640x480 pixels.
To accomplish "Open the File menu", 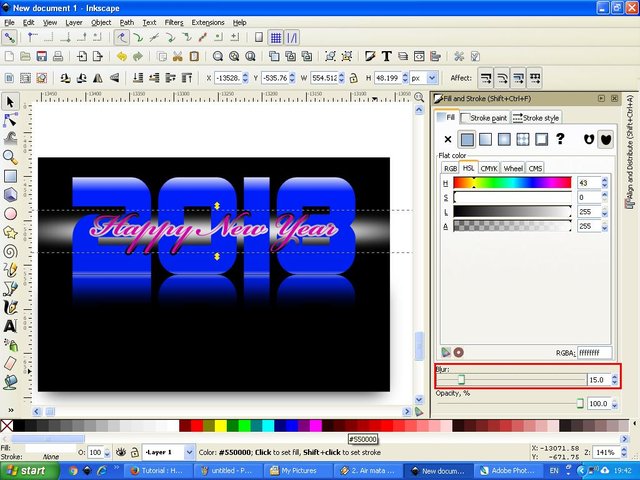I will pyautogui.click(x=9, y=22).
